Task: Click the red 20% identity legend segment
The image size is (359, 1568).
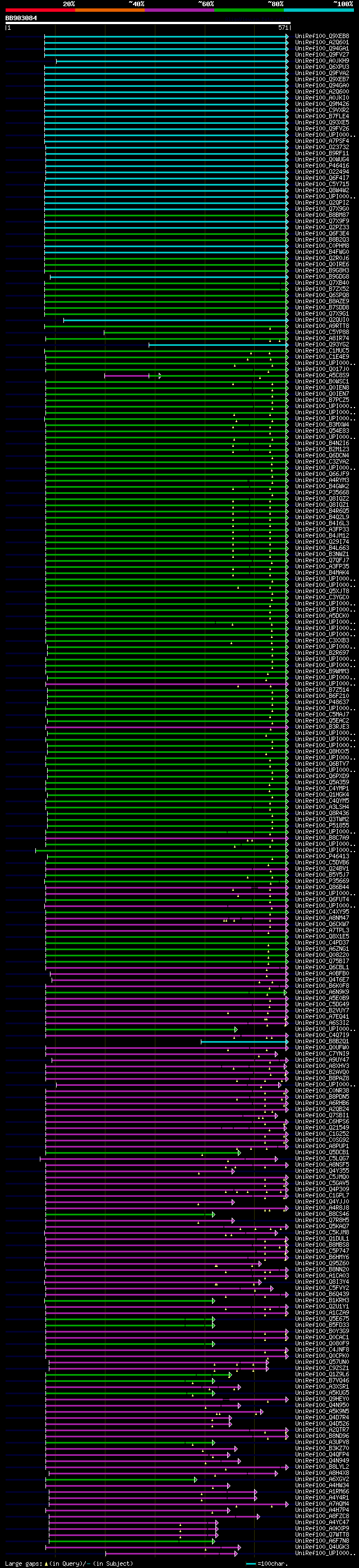Action: click(x=40, y=10)
